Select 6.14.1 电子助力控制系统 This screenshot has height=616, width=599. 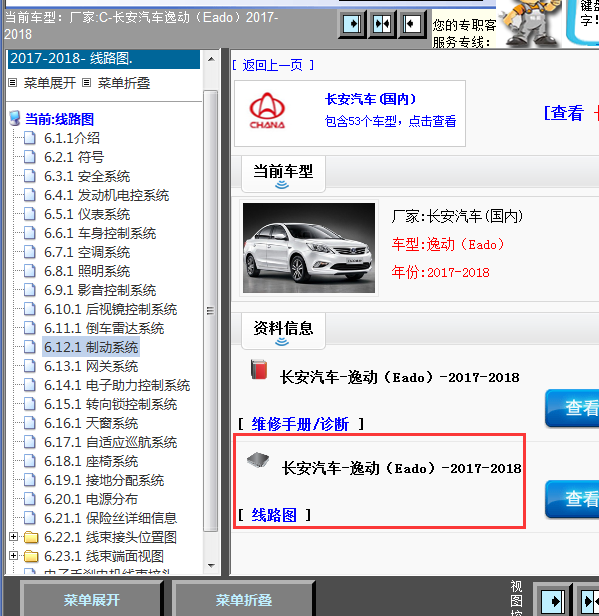(117, 385)
